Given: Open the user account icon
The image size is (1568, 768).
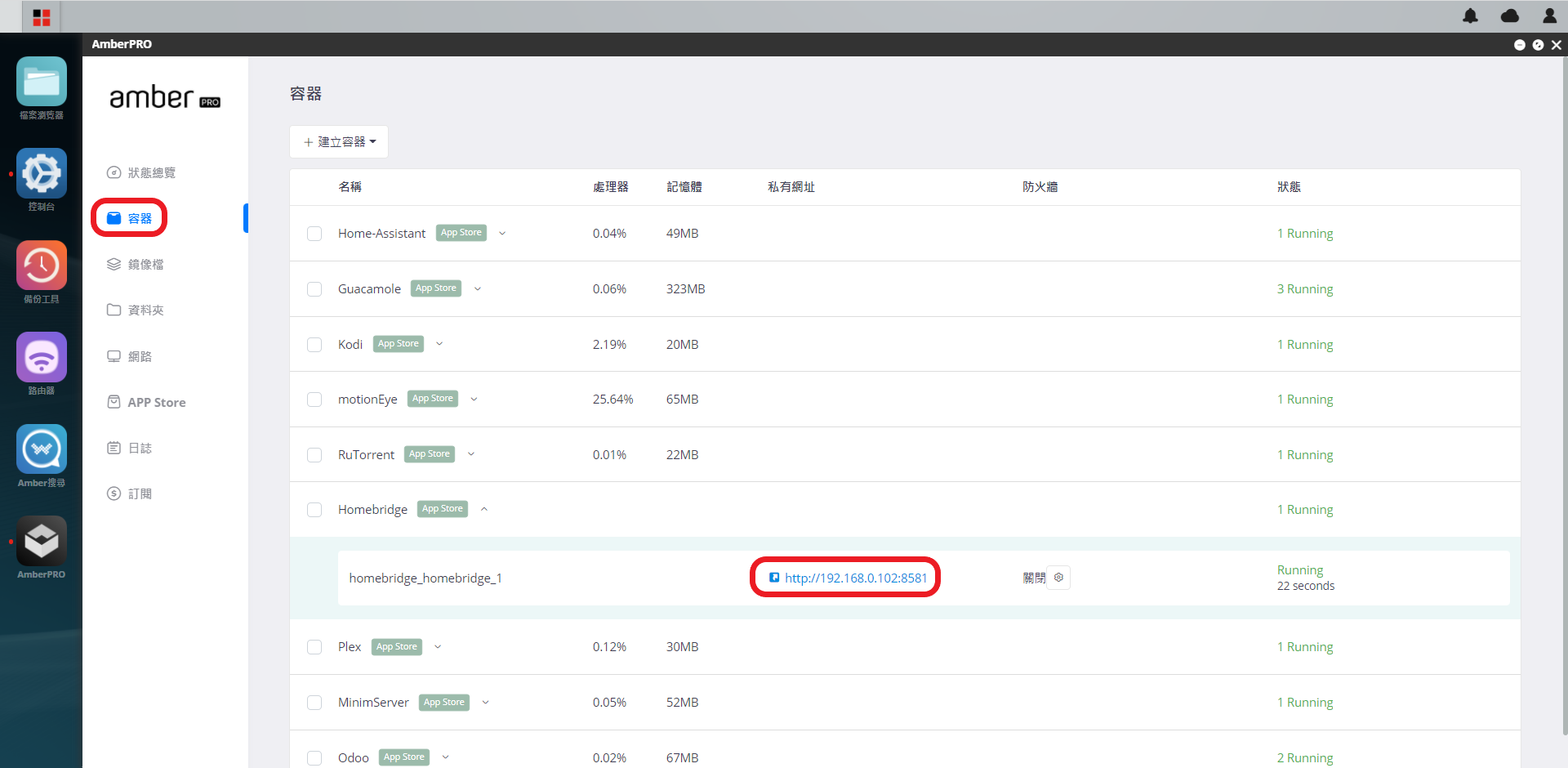Looking at the screenshot, I should [x=1549, y=16].
